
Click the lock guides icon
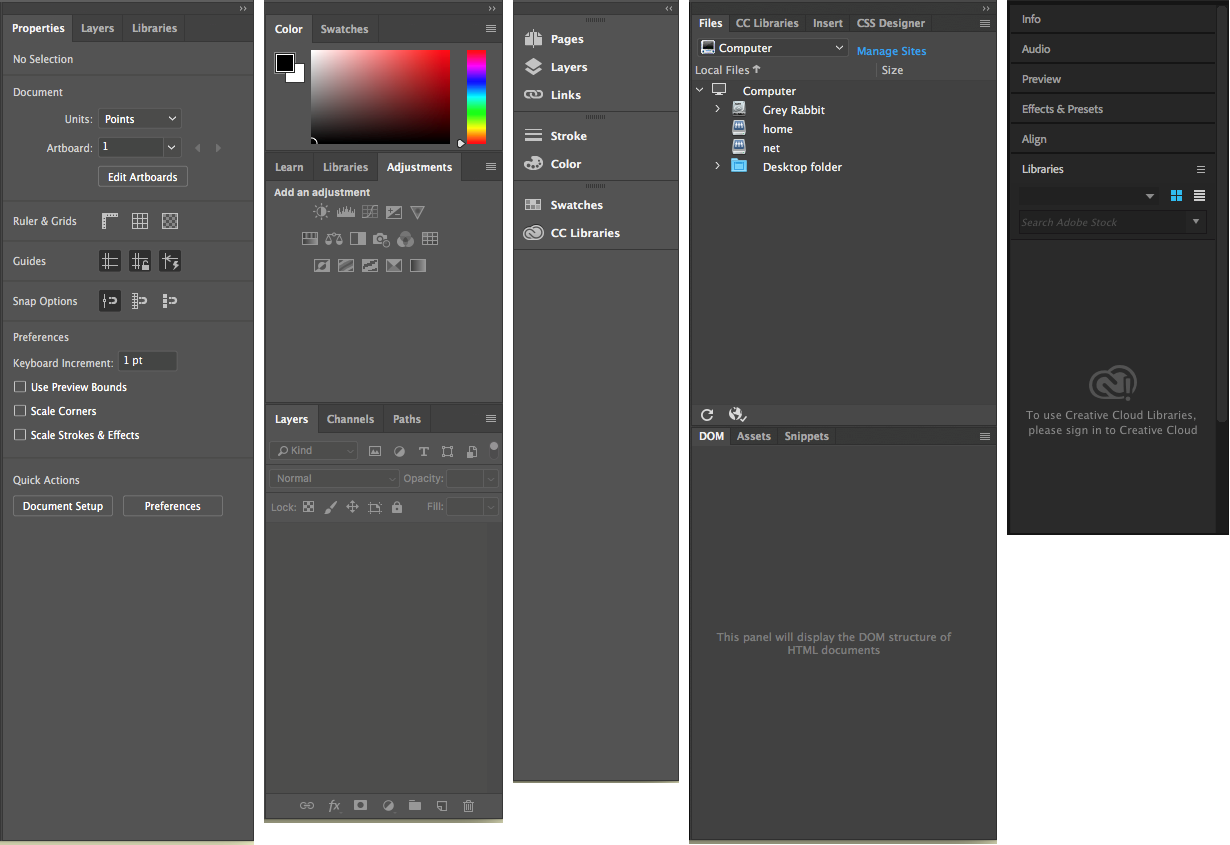click(140, 261)
